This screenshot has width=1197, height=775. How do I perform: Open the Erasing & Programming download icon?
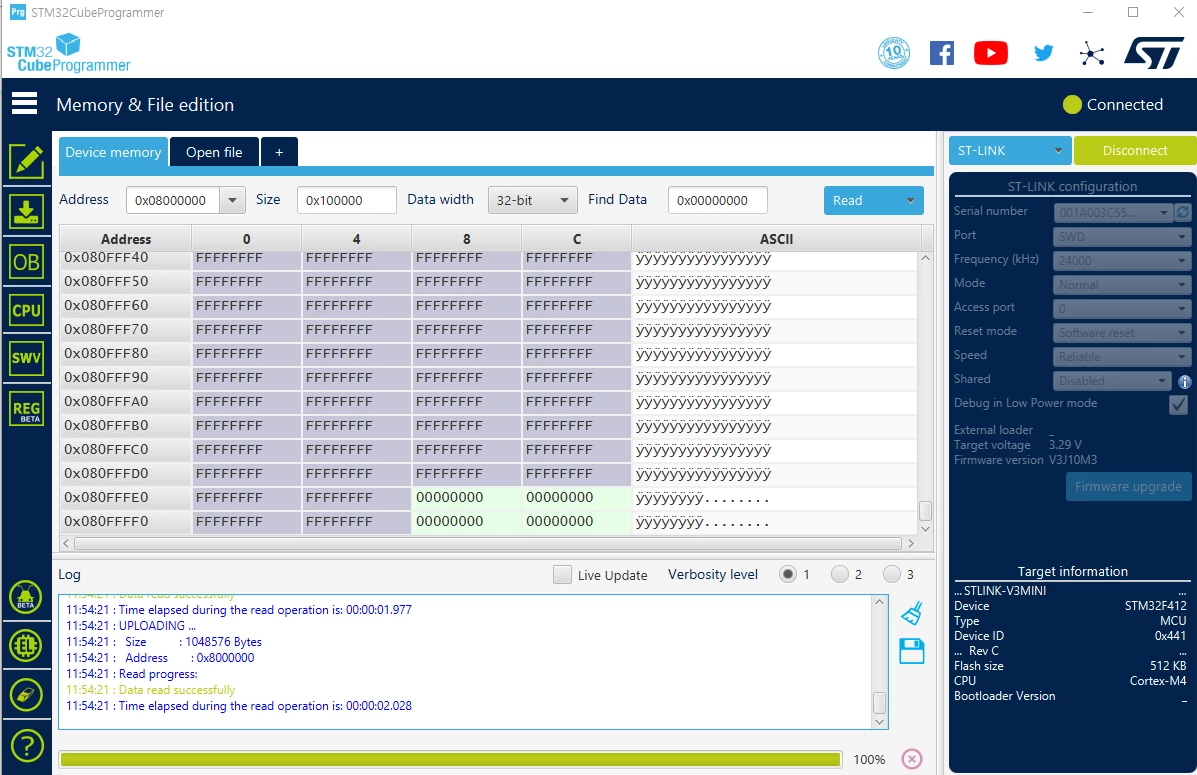26,212
